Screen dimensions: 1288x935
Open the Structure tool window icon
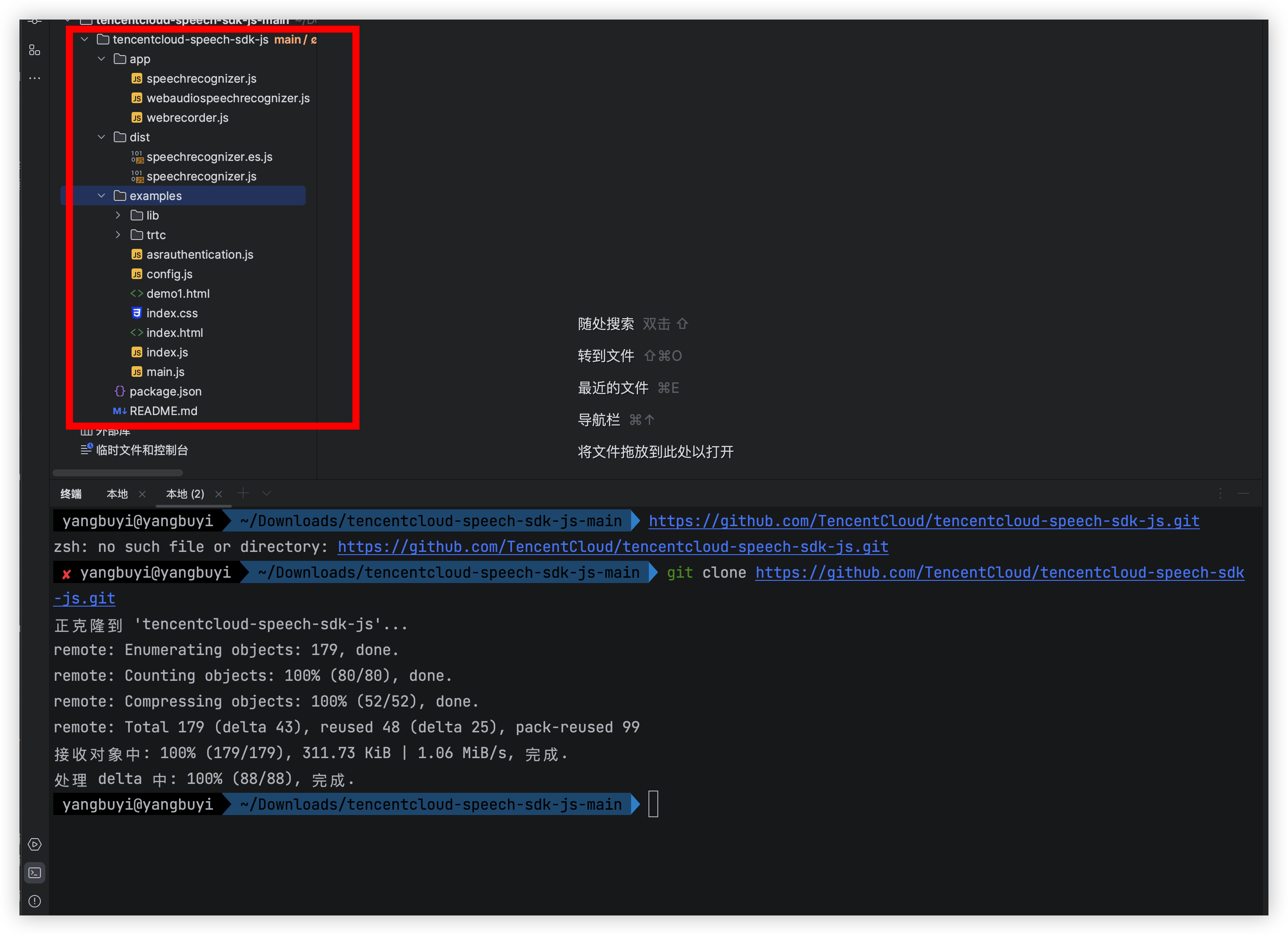pos(35,51)
